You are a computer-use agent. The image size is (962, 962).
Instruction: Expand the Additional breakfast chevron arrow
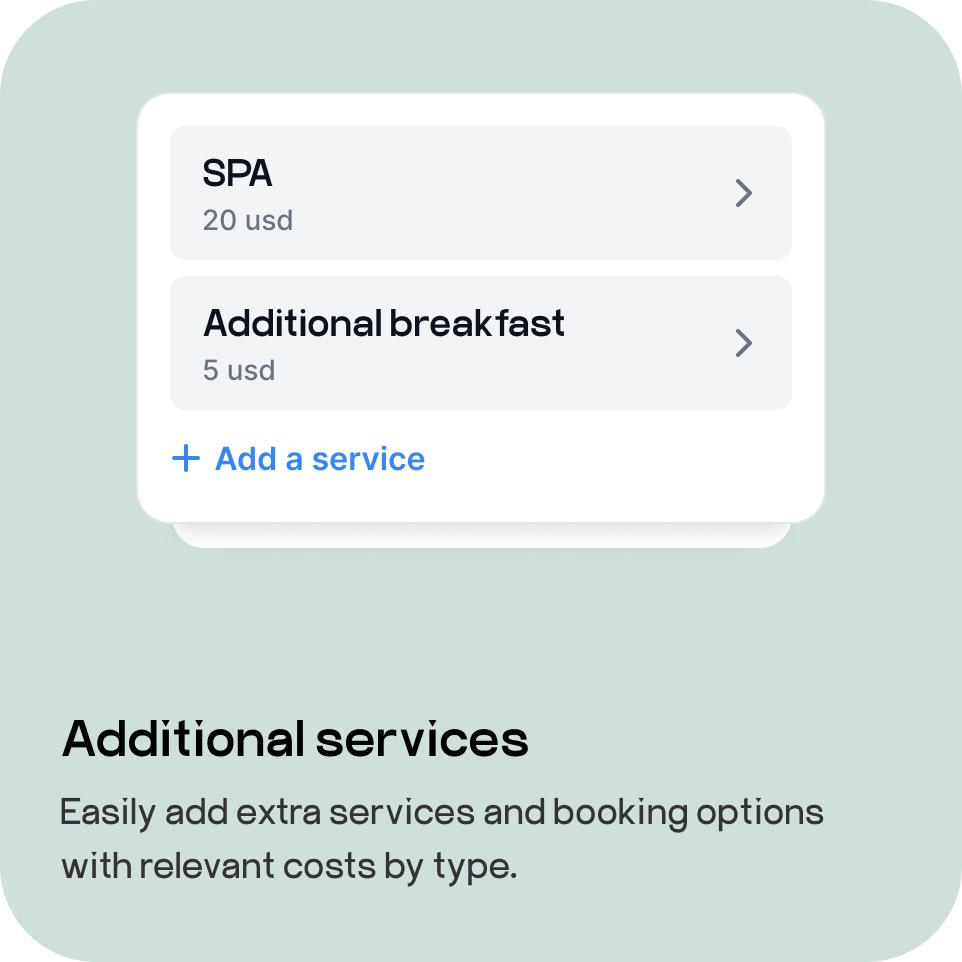(x=744, y=343)
